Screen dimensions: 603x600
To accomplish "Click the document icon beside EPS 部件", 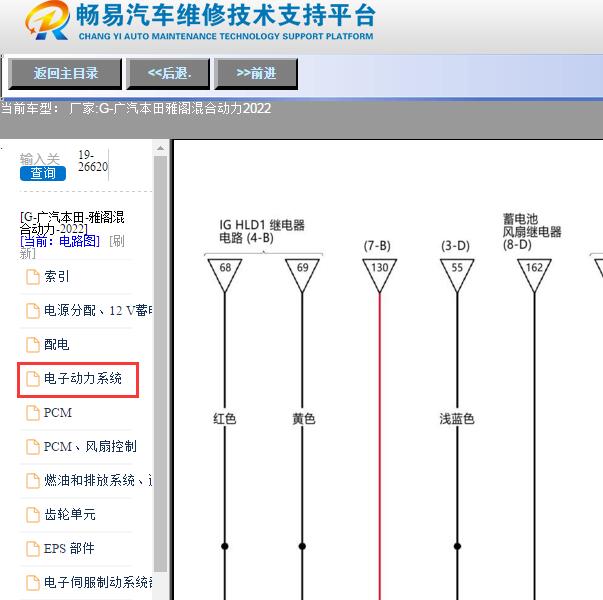I will (x=33, y=549).
